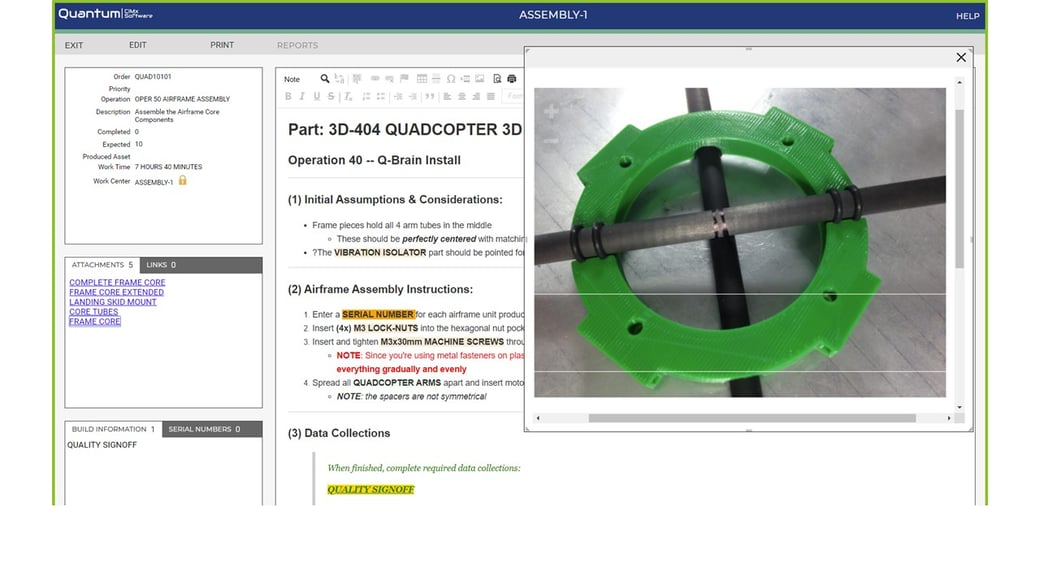Click the black Print icon in editor toolbar
Viewport: 1040px width, 585px height.
[512, 79]
